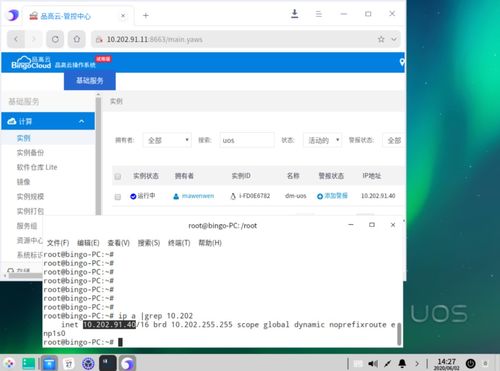Open the owner filter dropdown
Image resolution: width=500 pixels, height=371 pixels.
tap(168, 140)
